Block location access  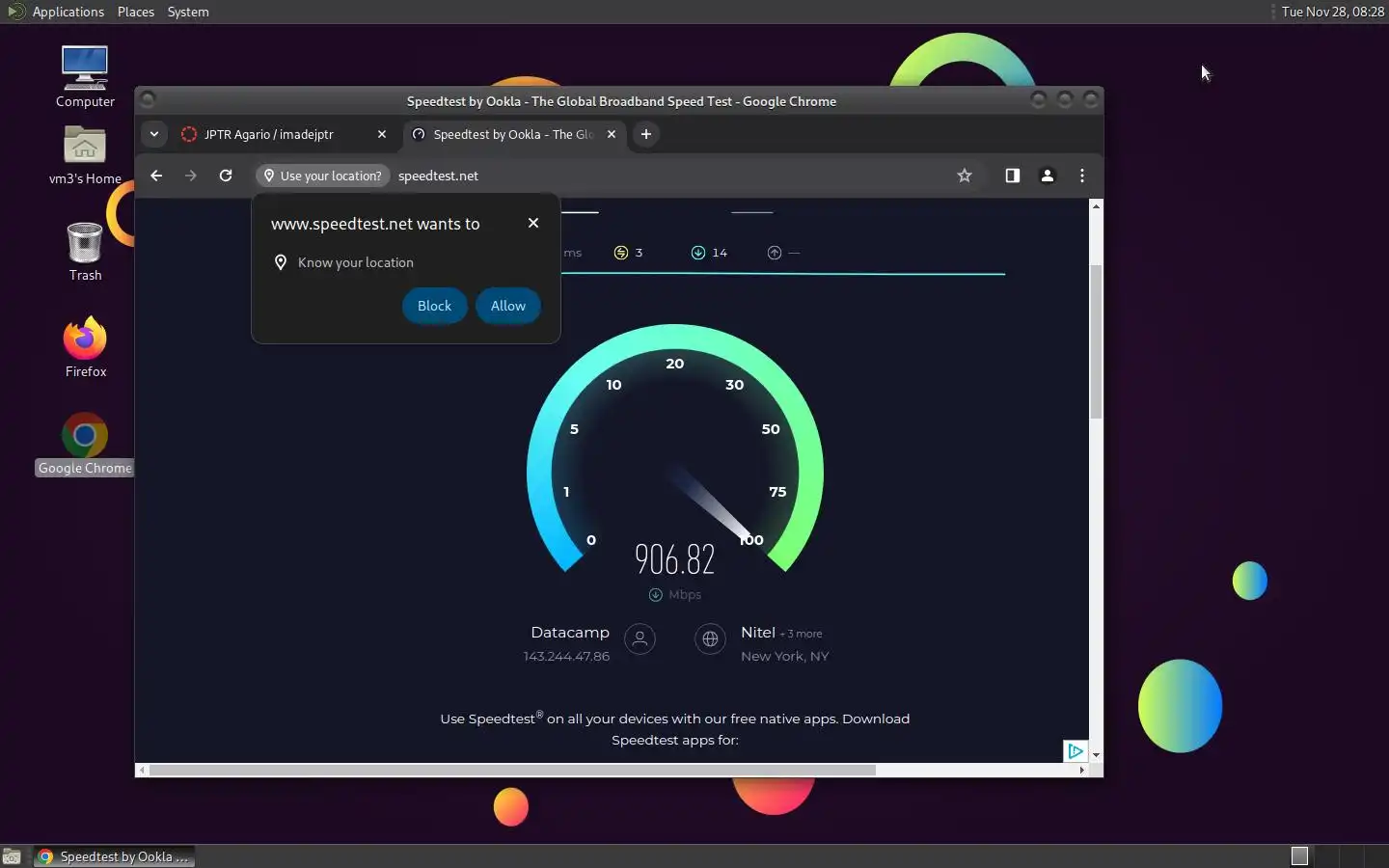click(x=434, y=306)
